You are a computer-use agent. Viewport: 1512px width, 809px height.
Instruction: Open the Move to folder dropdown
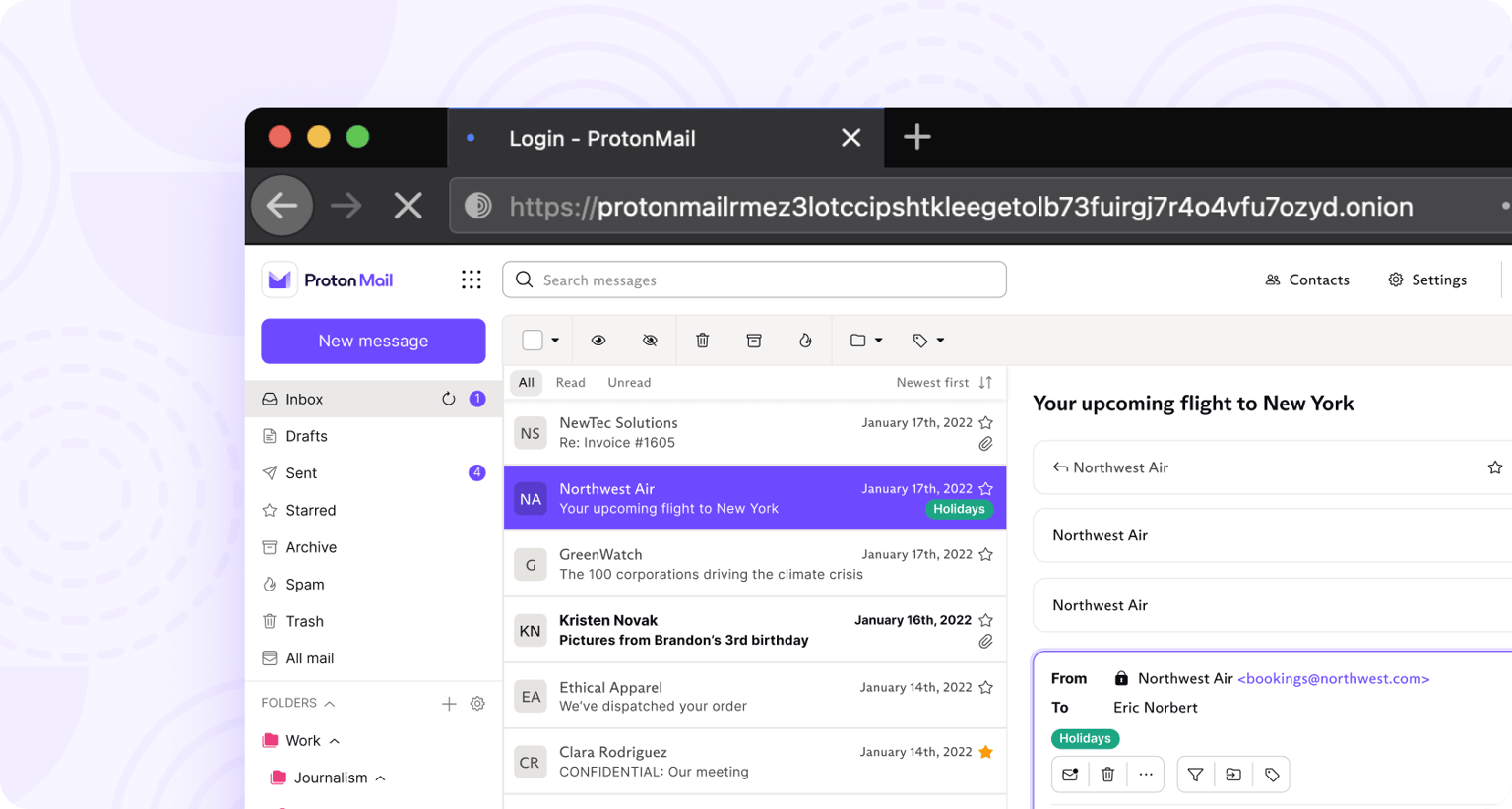pyautogui.click(x=866, y=341)
